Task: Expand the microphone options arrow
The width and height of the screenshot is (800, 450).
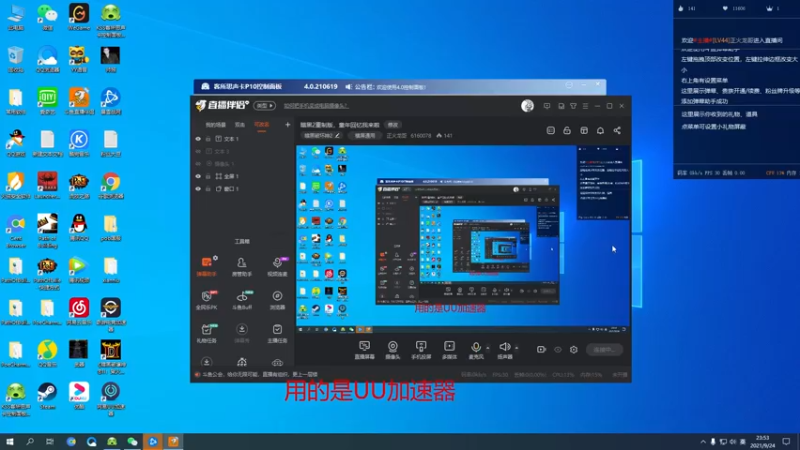Action: tap(488, 348)
